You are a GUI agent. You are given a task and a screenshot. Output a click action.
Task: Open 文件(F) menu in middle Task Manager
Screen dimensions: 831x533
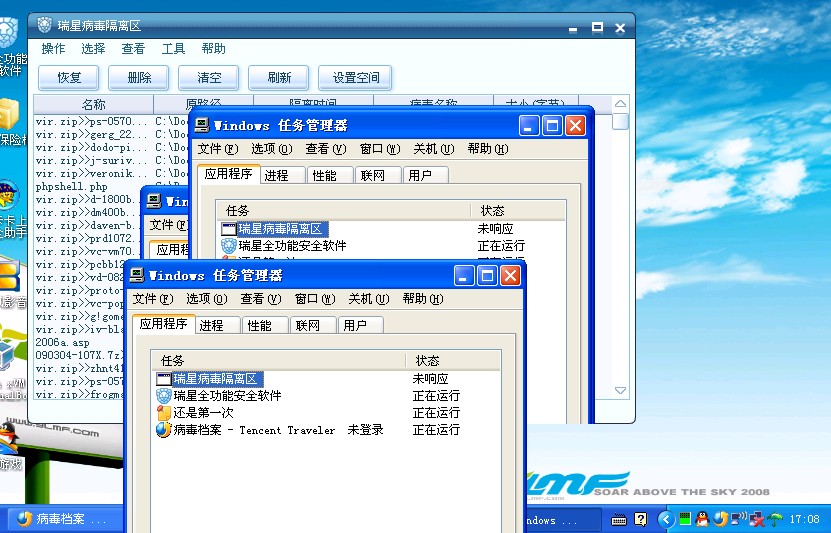coord(218,149)
